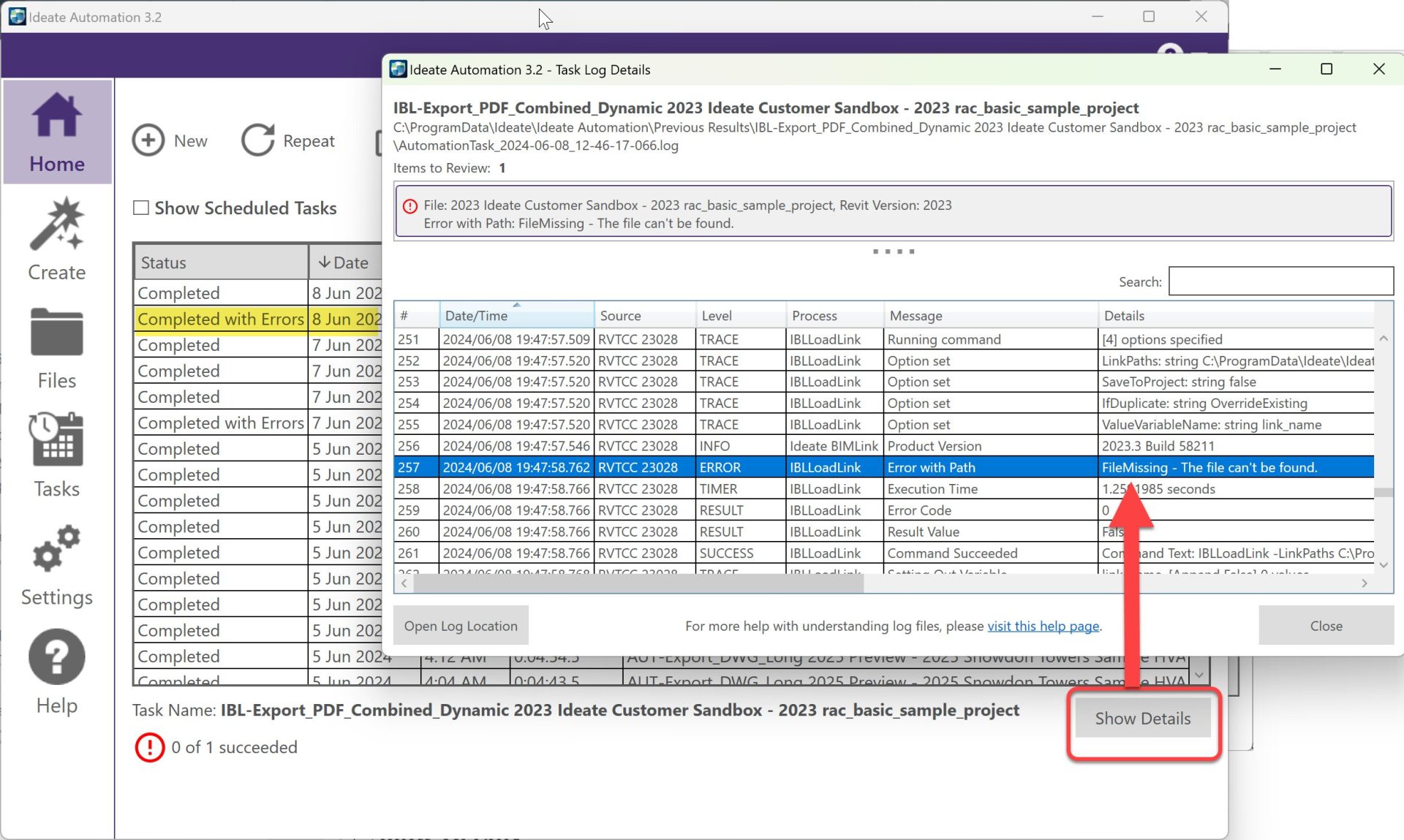Click the Close button on task log
Image resolution: width=1404 pixels, height=840 pixels.
[x=1326, y=624]
